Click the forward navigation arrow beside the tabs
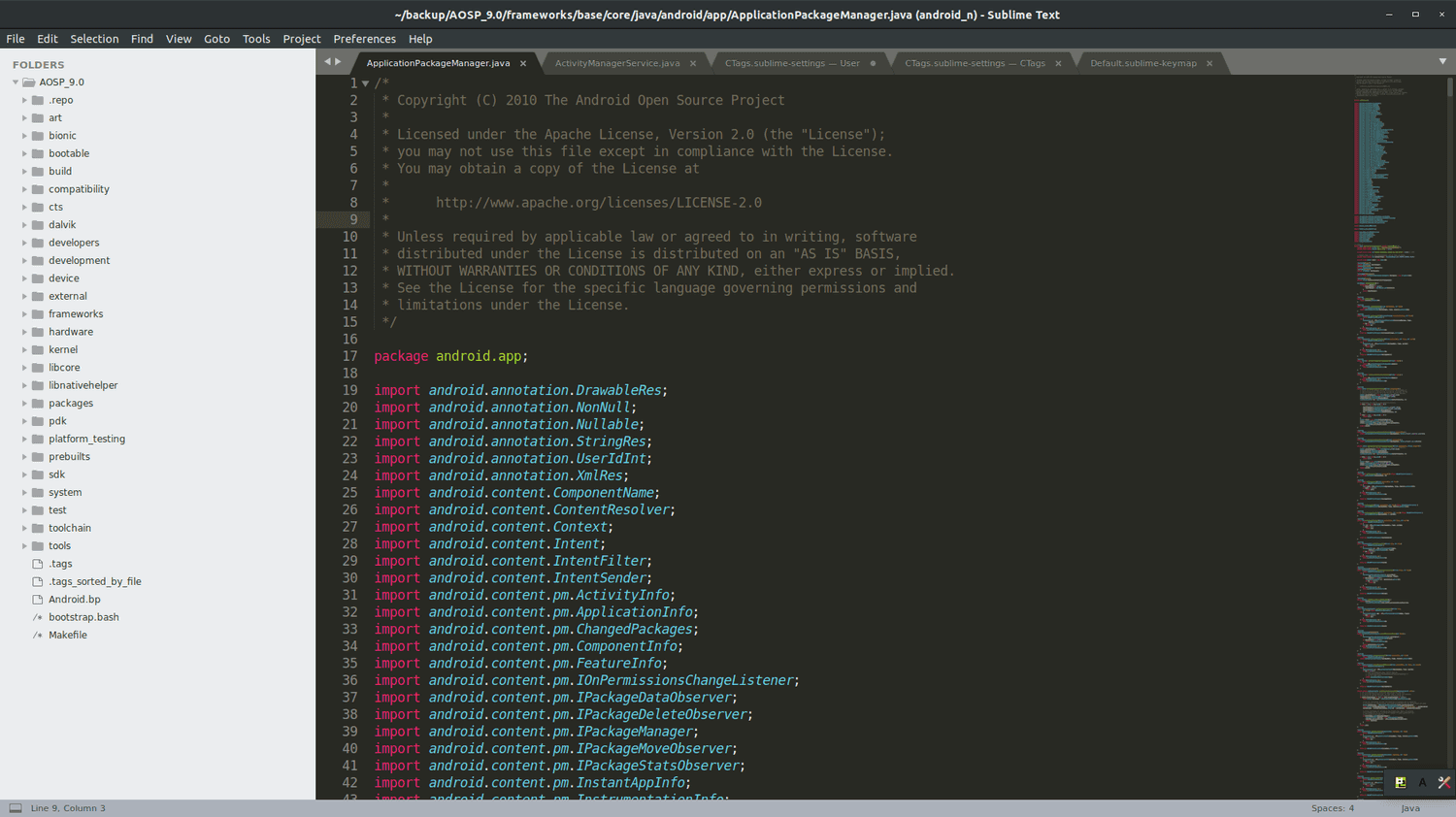Viewport: 1456px width, 817px height. [x=341, y=61]
